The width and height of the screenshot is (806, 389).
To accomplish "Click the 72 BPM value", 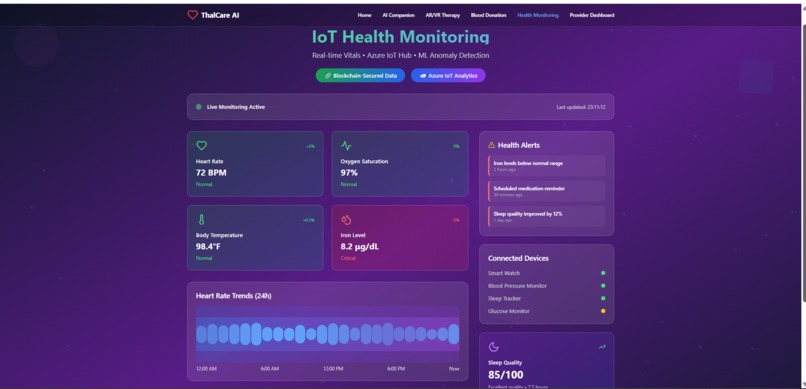I will [x=211, y=173].
